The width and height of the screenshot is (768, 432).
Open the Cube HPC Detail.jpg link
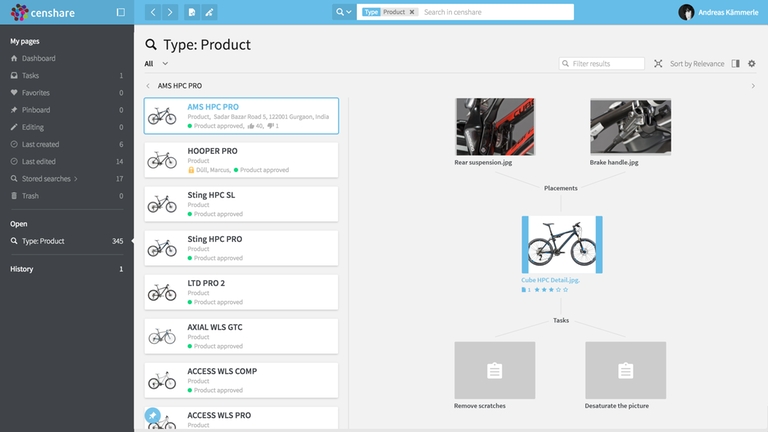click(551, 280)
